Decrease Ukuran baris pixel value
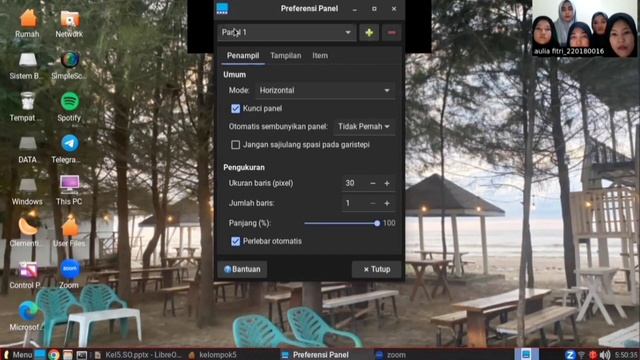 [373, 184]
